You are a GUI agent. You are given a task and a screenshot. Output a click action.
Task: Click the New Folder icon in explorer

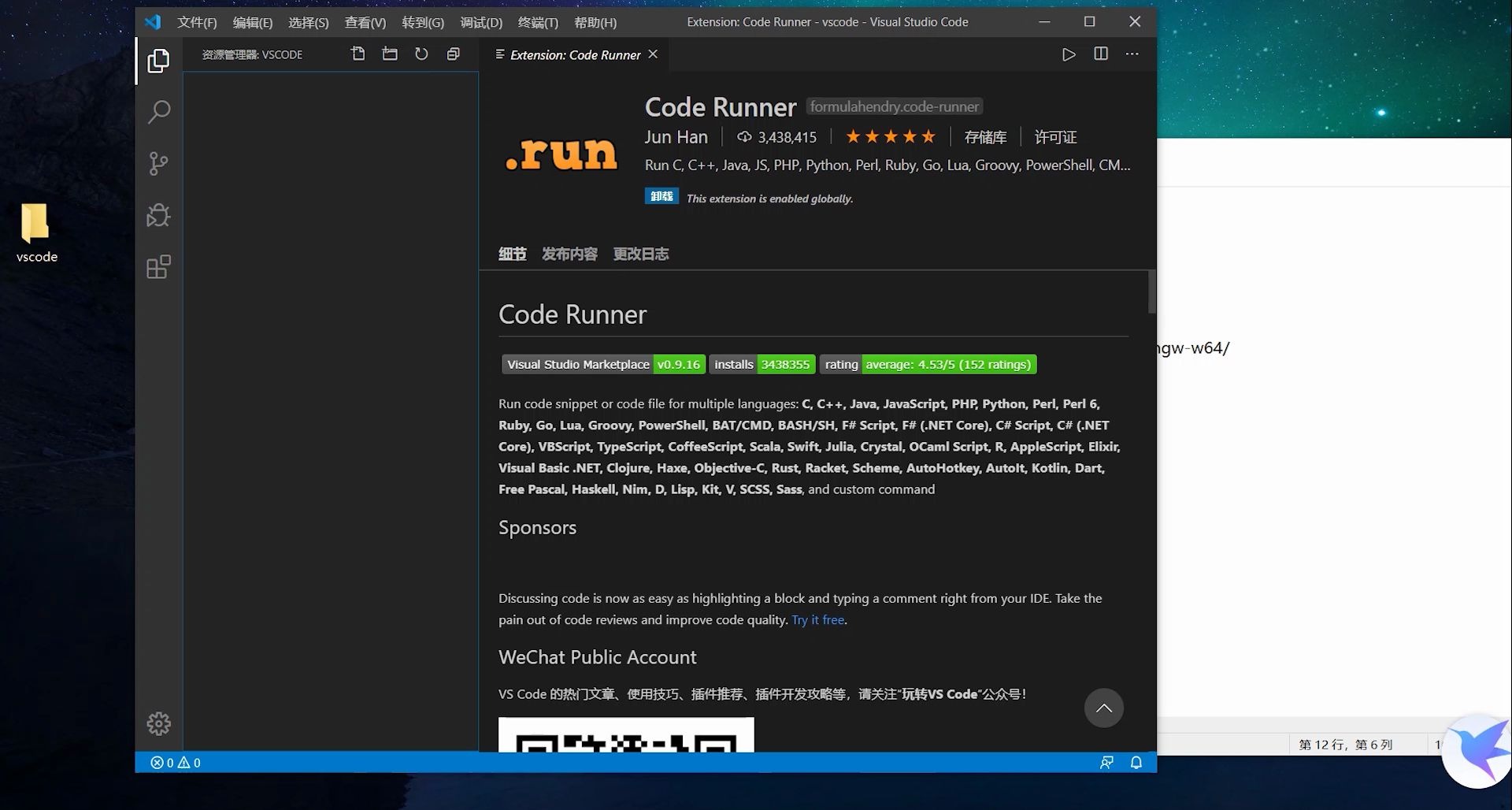(390, 54)
